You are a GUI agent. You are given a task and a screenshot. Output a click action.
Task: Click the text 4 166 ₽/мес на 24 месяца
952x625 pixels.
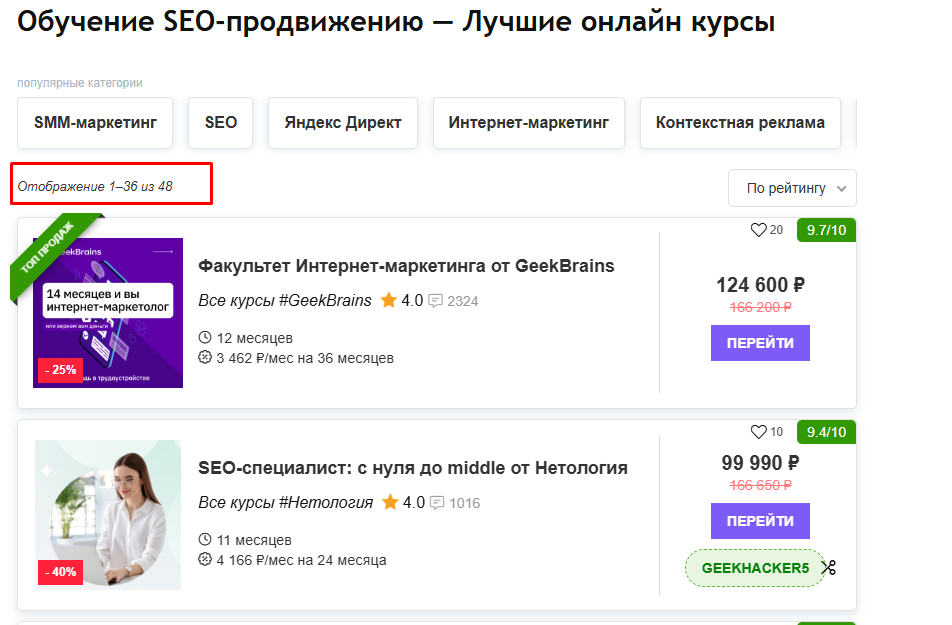coord(301,560)
